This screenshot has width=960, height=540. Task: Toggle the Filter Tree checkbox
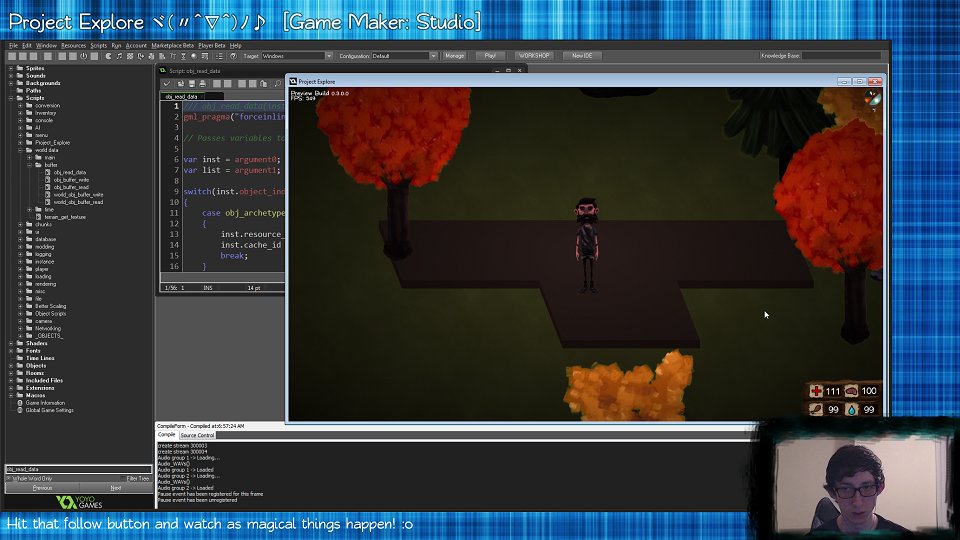124,479
